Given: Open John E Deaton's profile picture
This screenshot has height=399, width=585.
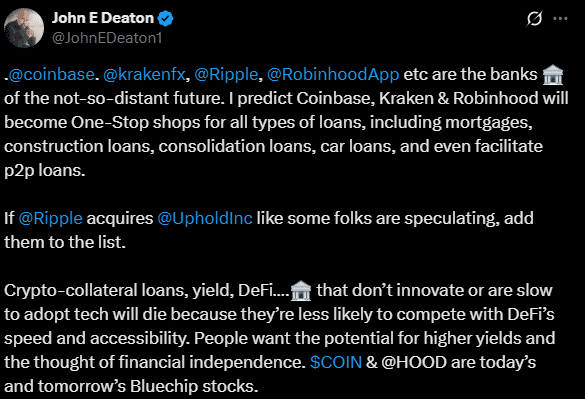Looking at the screenshot, I should click(24, 28).
